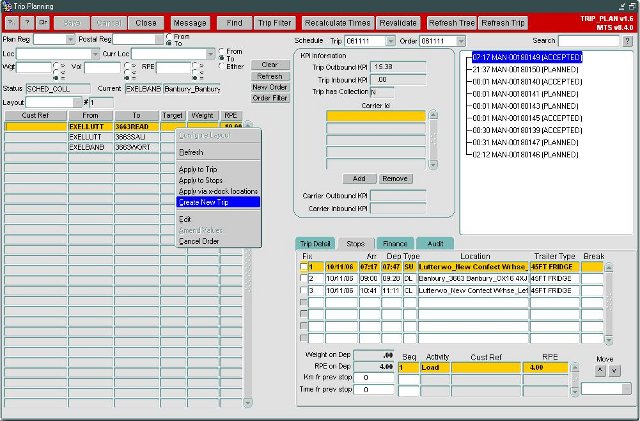Tick the Fix checkbox for stop 2
This screenshot has width=640, height=421.
[304, 278]
